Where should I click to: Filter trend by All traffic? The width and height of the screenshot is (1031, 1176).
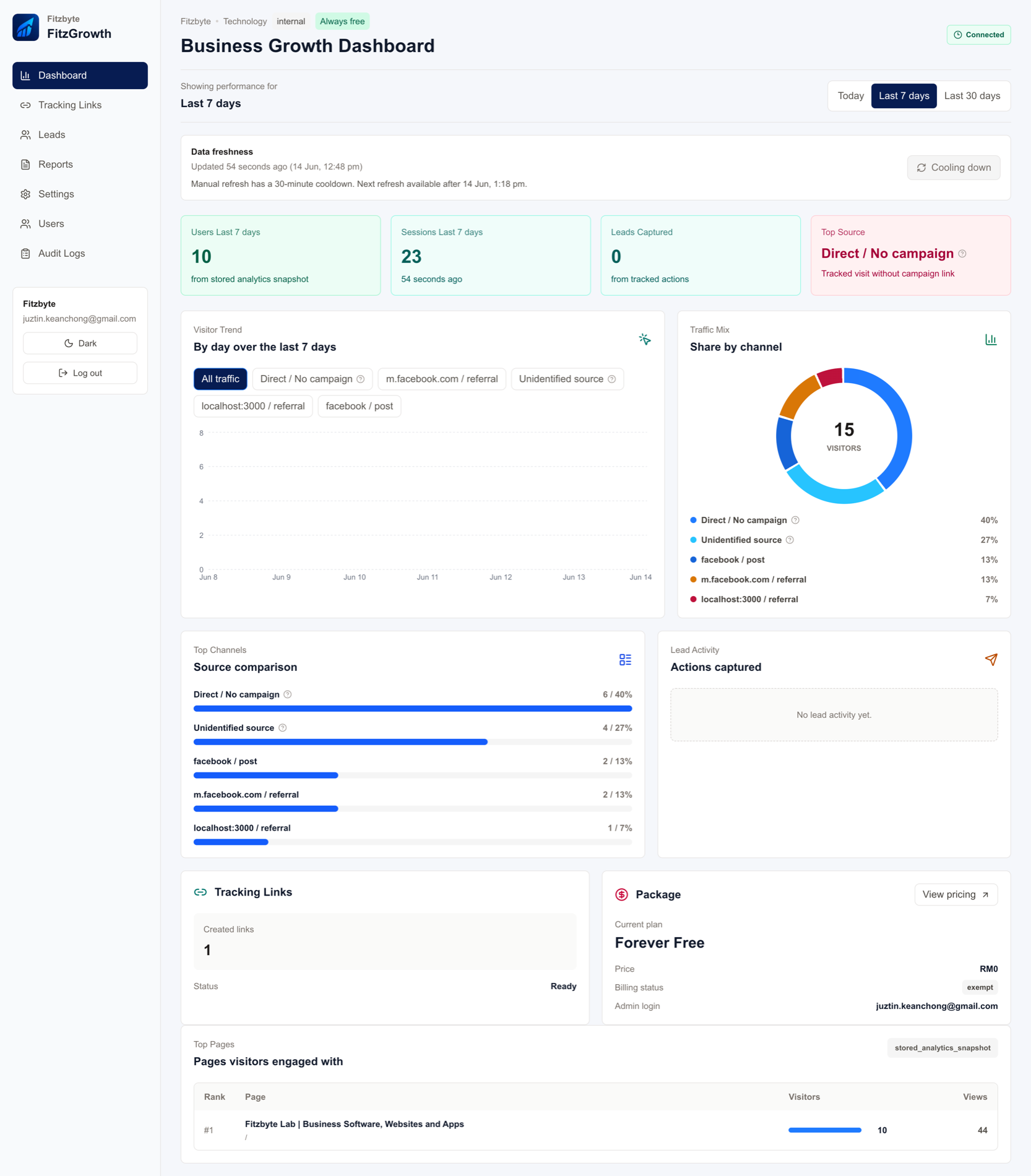(220, 379)
